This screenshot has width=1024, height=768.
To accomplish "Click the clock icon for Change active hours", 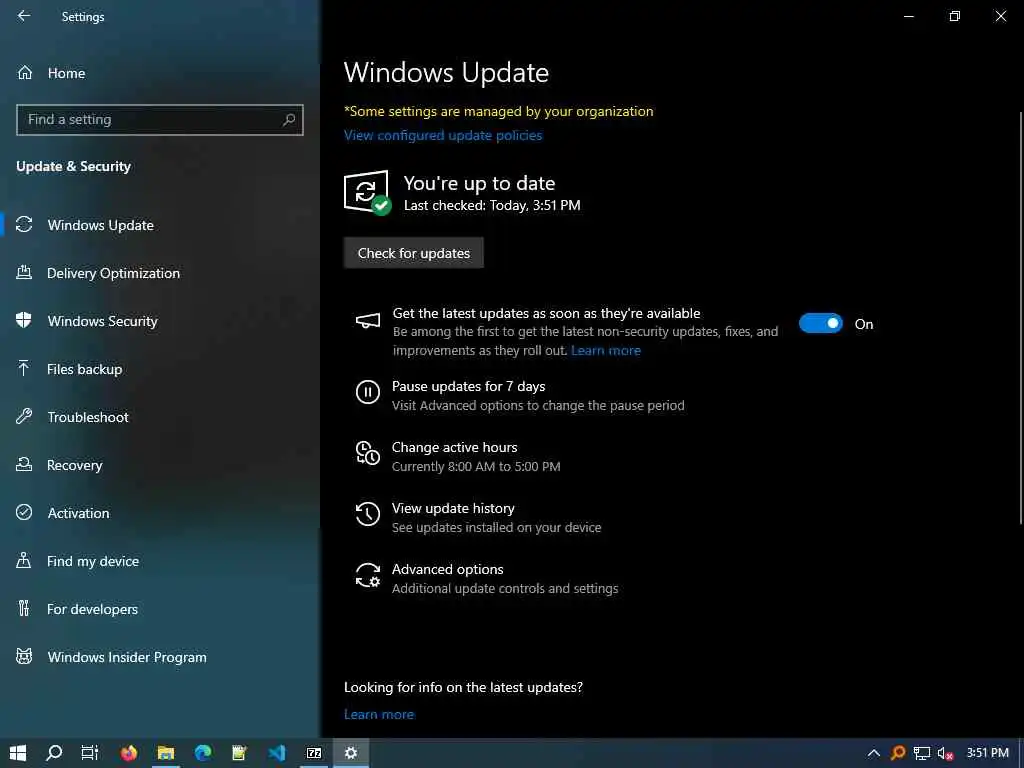I will (x=368, y=453).
